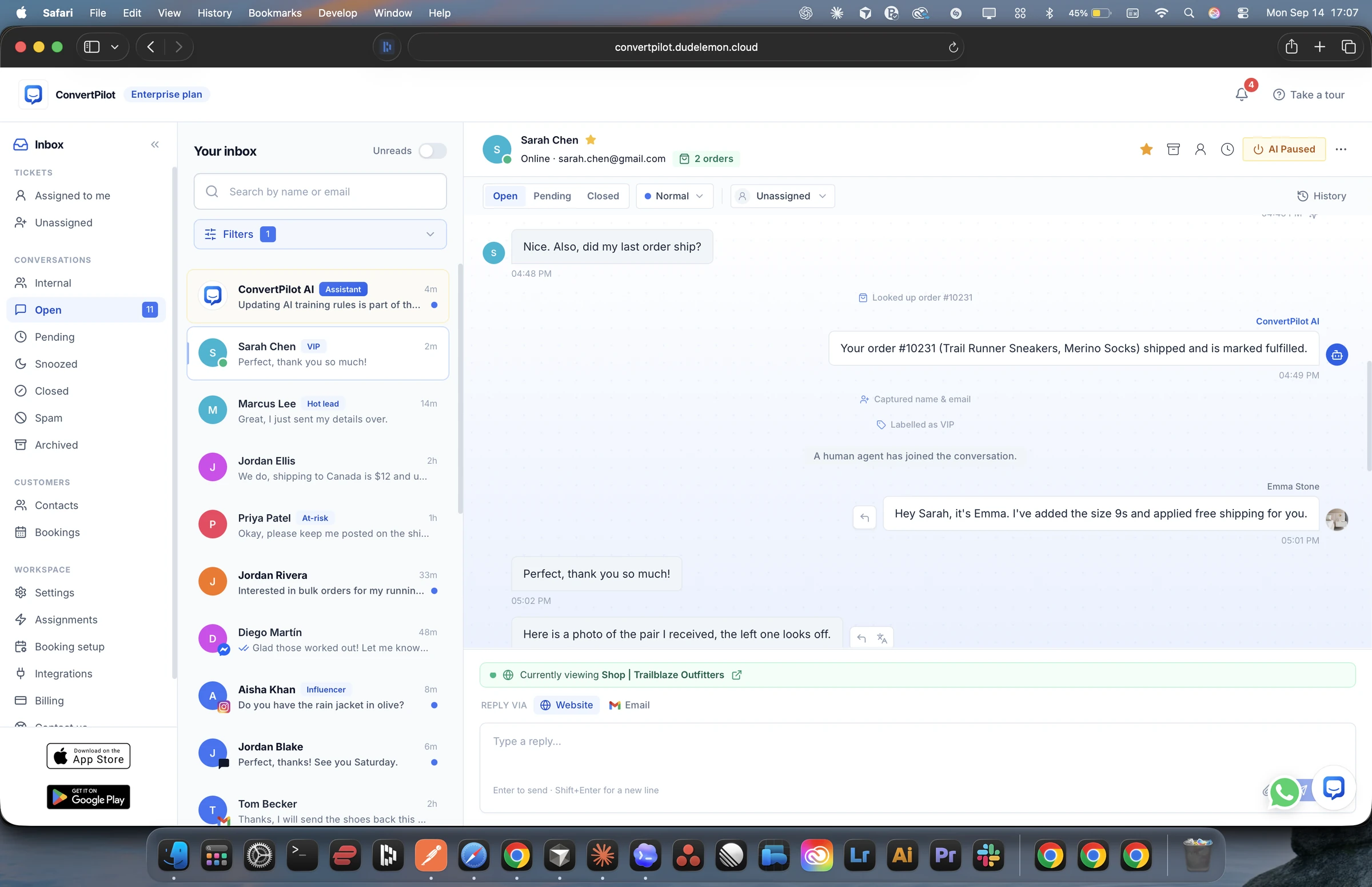Translate the photo message with translate icon
This screenshot has width=1372, height=887.
[x=882, y=638]
